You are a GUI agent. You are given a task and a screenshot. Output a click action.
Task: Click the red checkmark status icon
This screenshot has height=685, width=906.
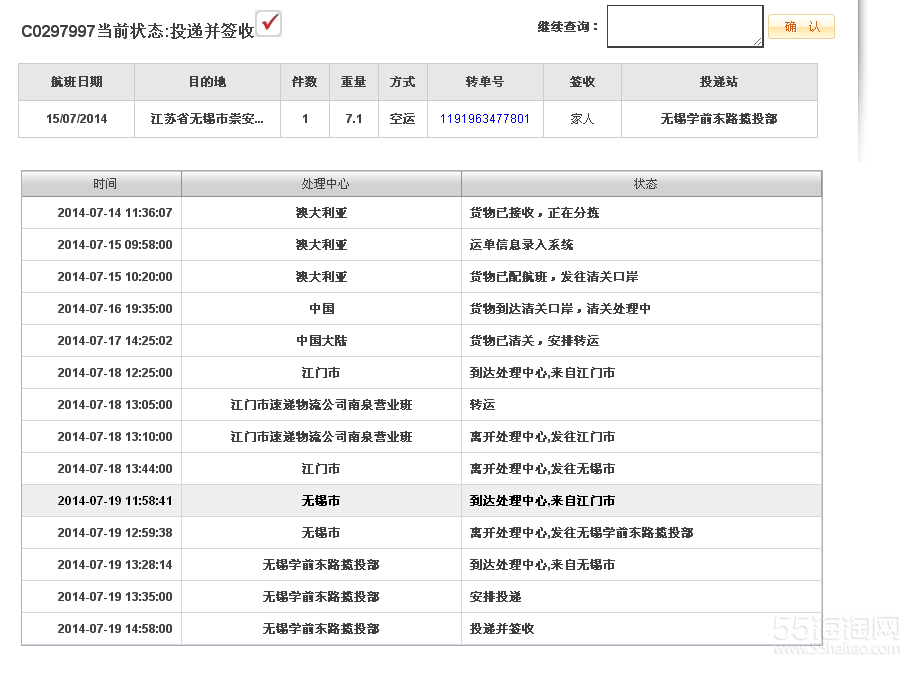click(269, 24)
